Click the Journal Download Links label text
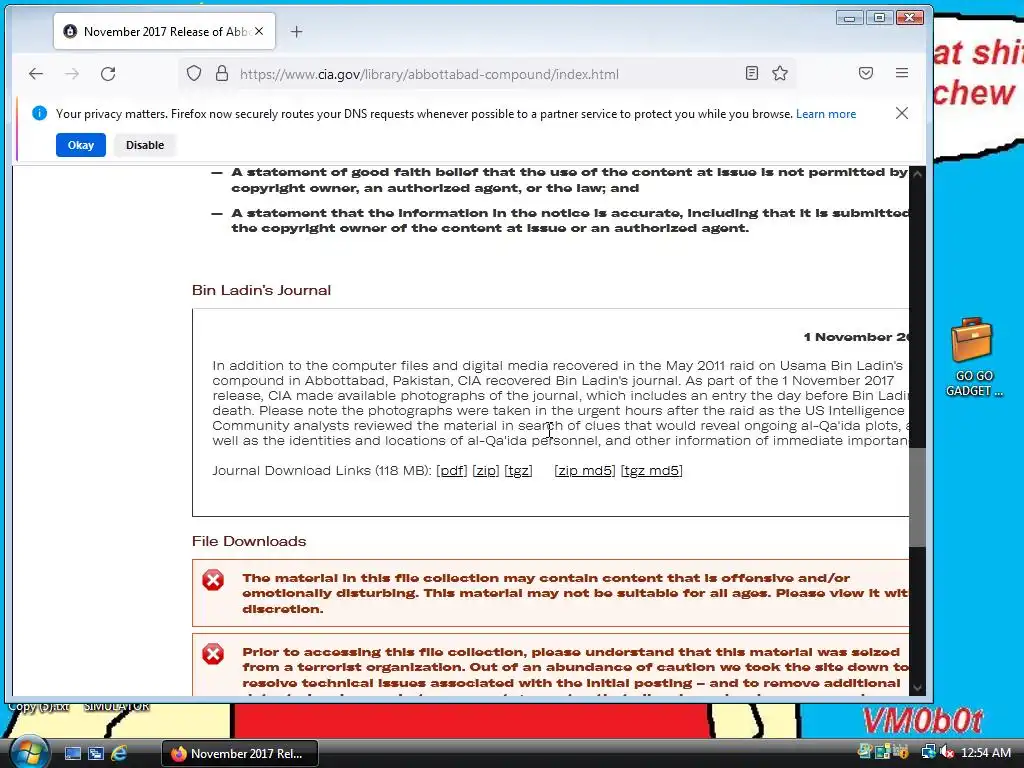Screen dimensions: 1024x768 coord(322,471)
